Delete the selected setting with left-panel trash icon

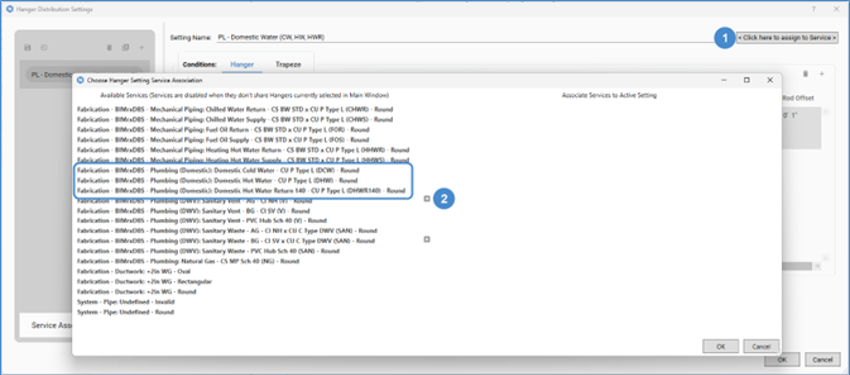[x=109, y=48]
